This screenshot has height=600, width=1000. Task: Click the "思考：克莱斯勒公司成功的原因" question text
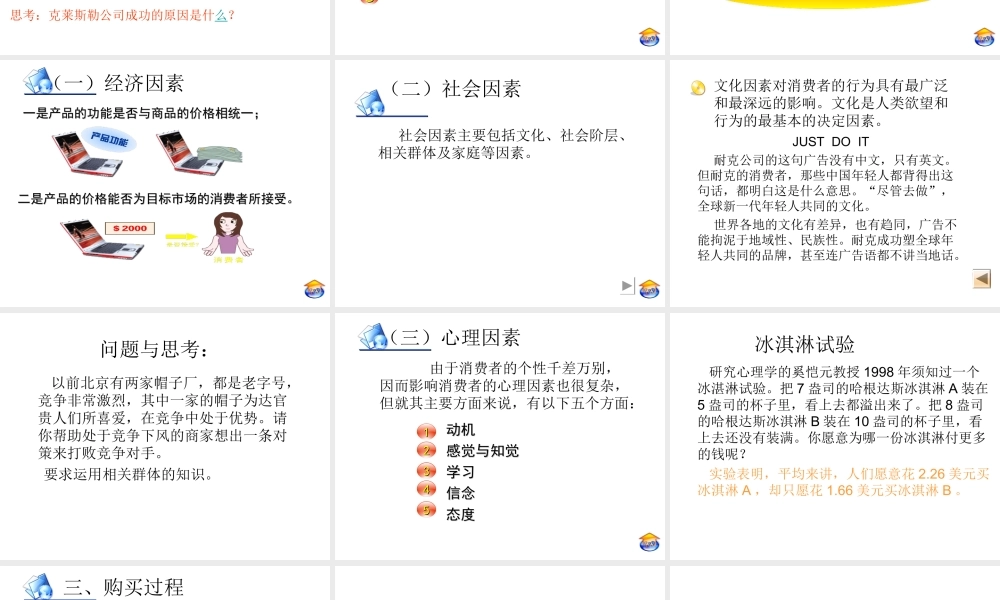[x=118, y=14]
